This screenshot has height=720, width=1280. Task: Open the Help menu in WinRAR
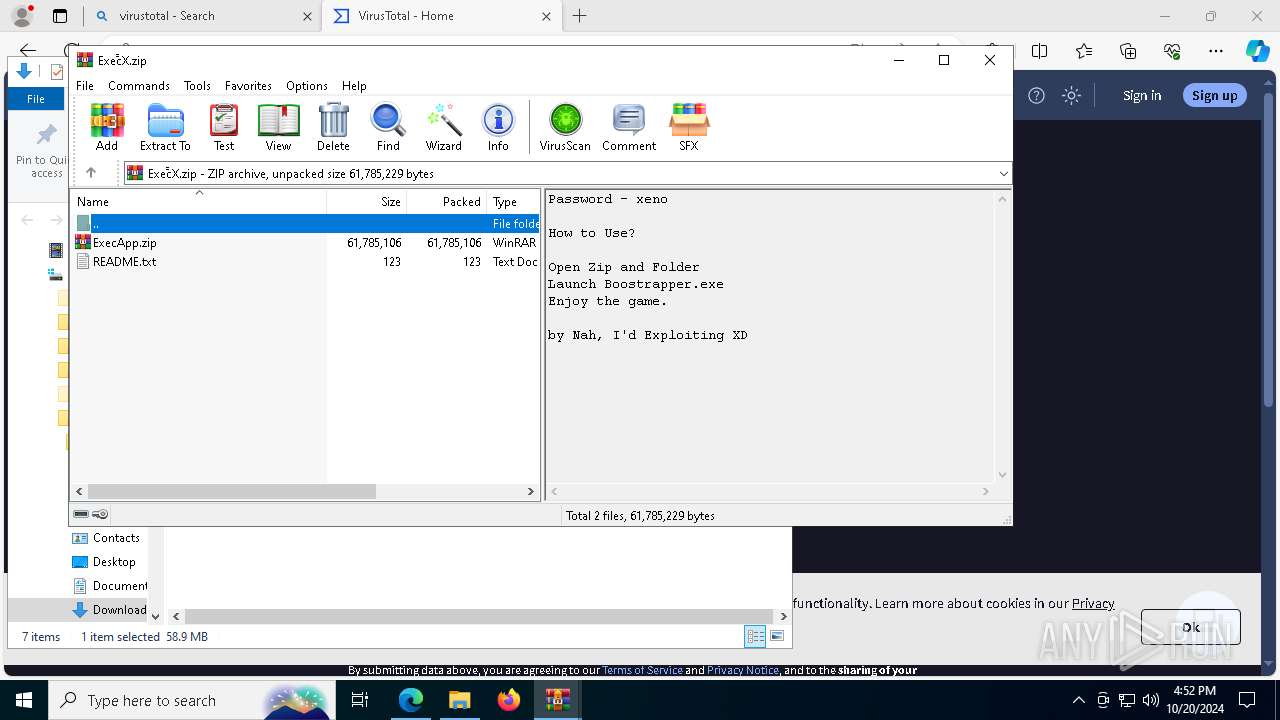354,86
